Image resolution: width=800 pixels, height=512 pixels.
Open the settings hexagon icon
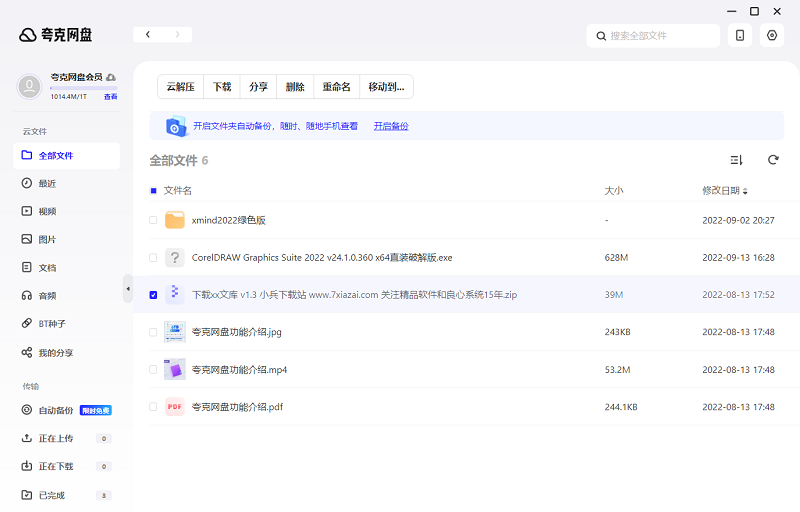772,35
